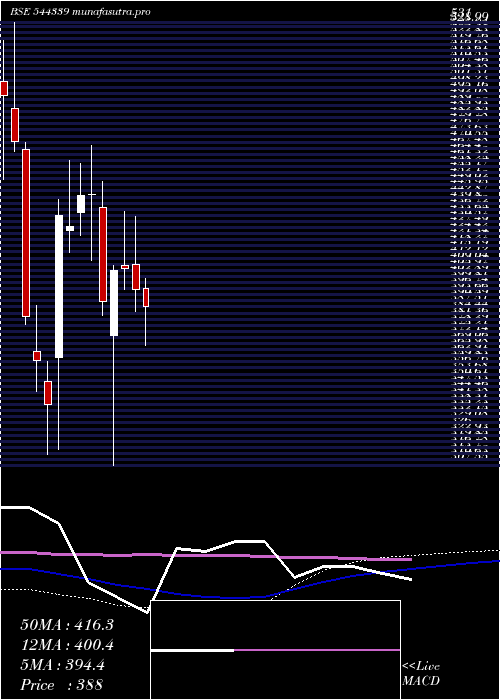The image size is (500, 700).
Task: Click the '50MA : 416.3' value
Action: pyautogui.click(x=67, y=625)
